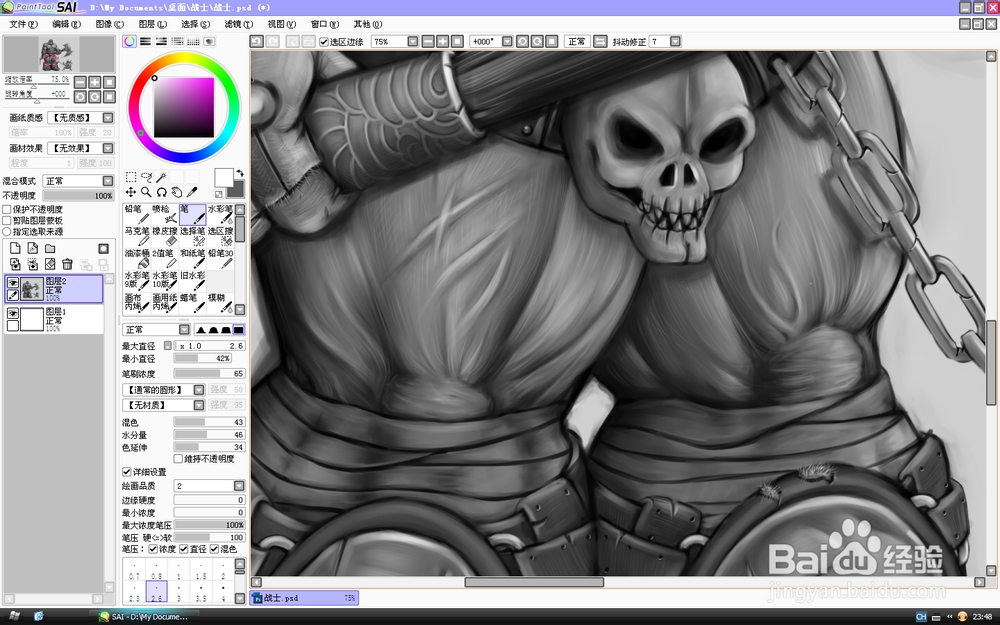Image resolution: width=1000 pixels, height=625 pixels.
Task: Open the 图像 menu
Action: (x=110, y=24)
